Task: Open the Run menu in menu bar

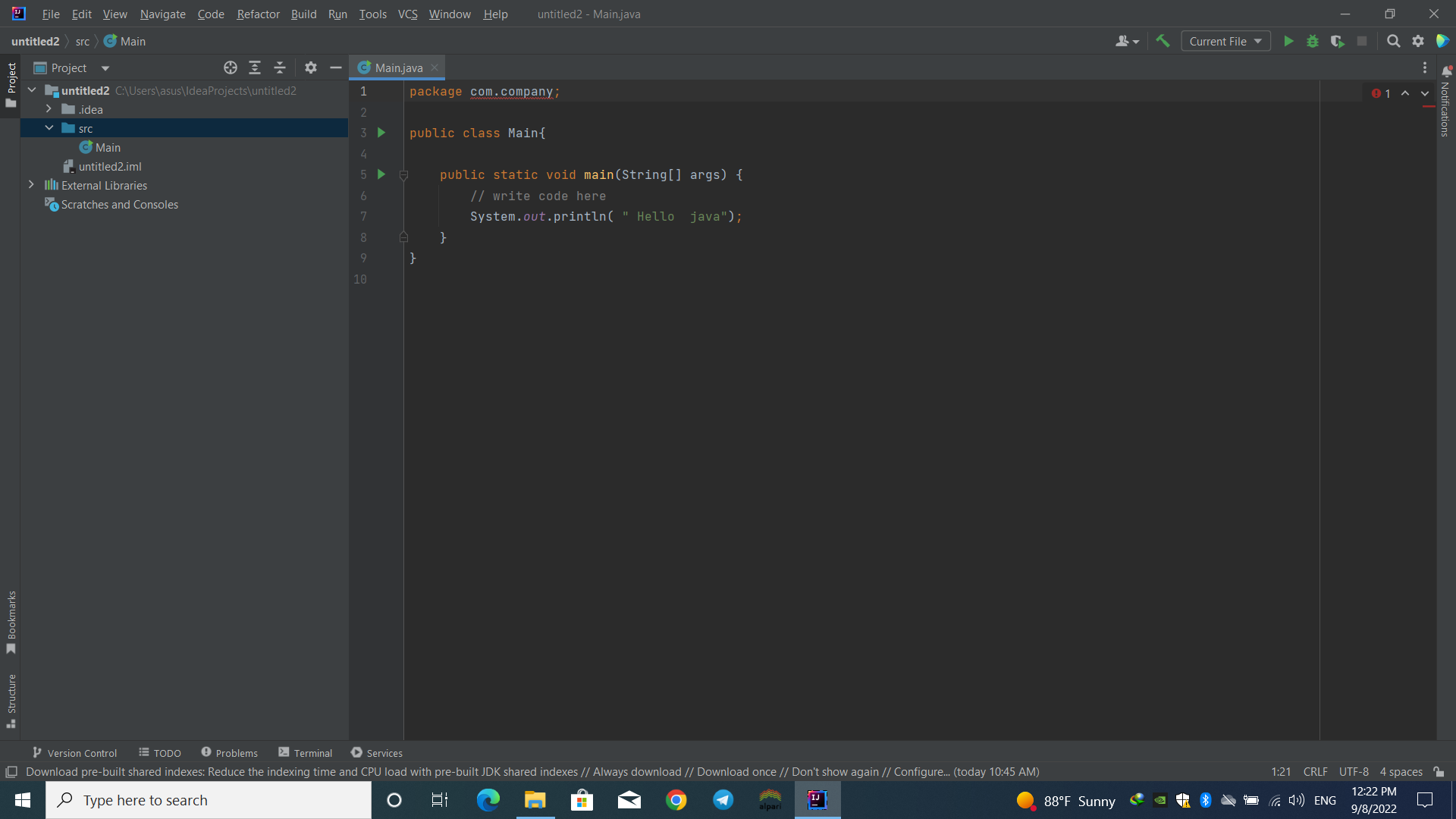Action: point(338,14)
